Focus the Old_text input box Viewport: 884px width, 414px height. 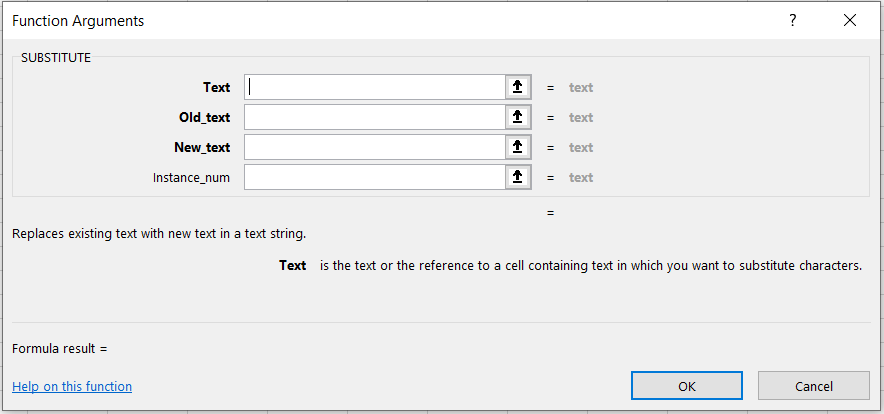[375, 117]
